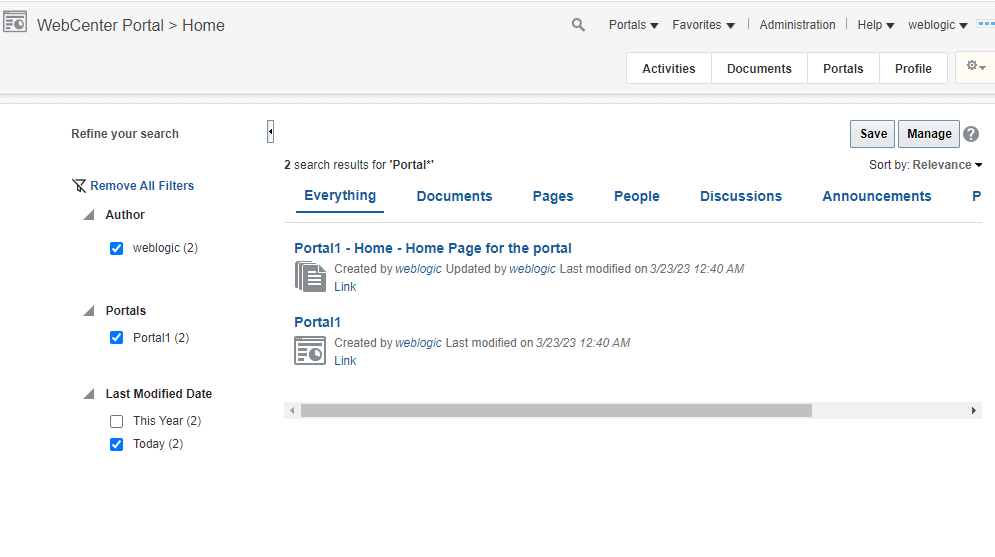Switch to the People results tab

click(636, 196)
